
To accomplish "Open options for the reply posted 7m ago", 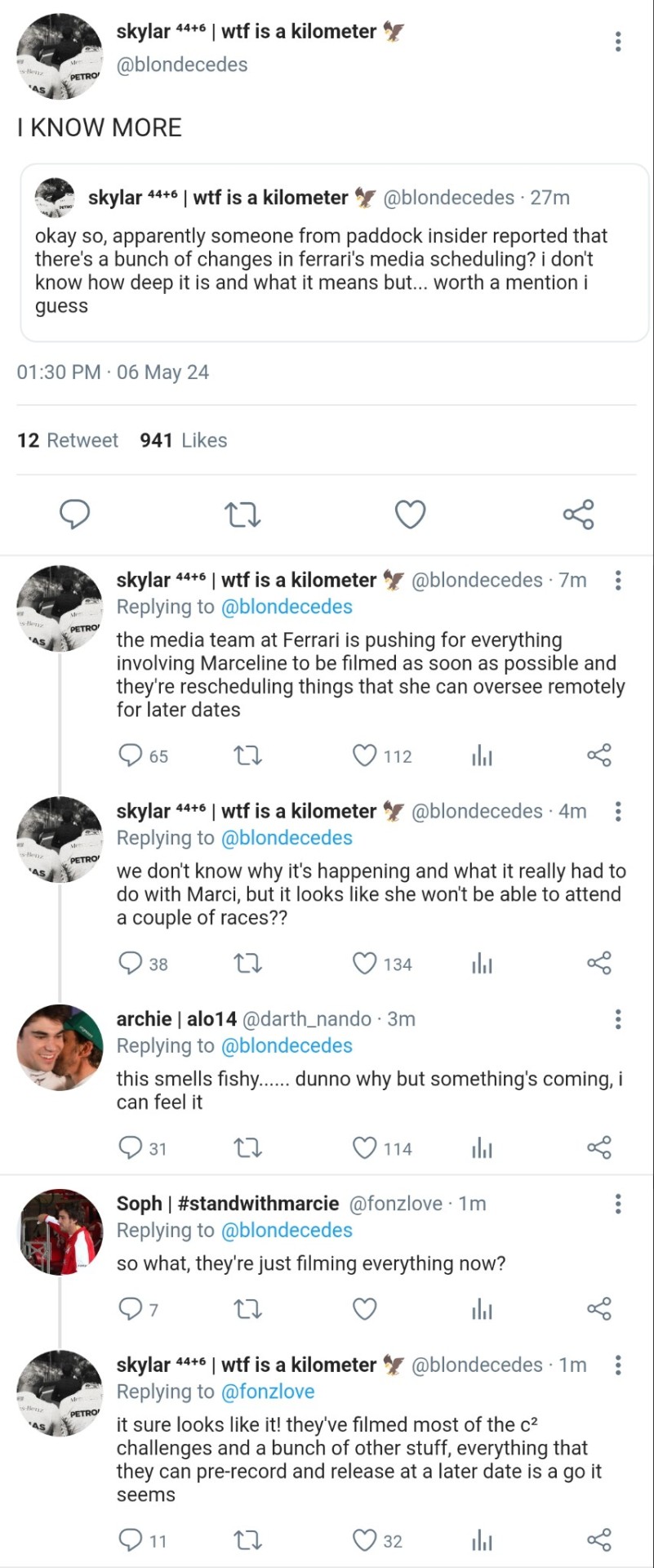I will pyautogui.click(x=618, y=581).
